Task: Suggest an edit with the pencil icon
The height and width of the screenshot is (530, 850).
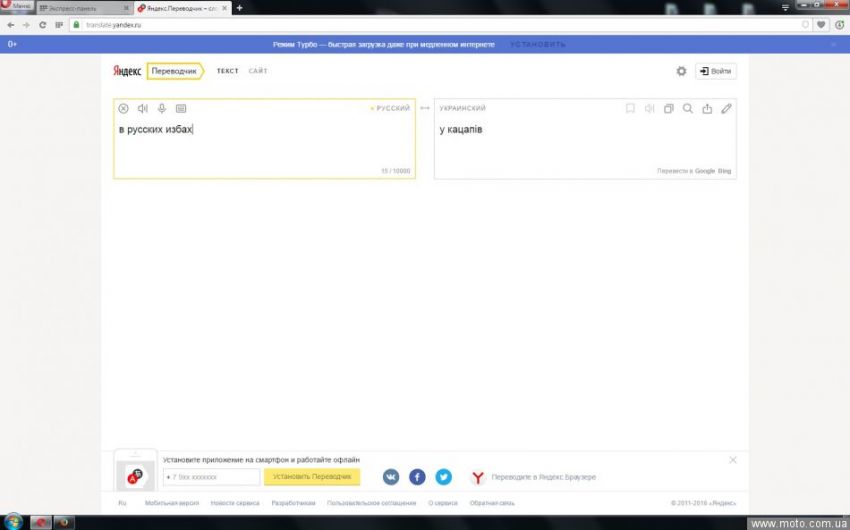Action: point(726,108)
